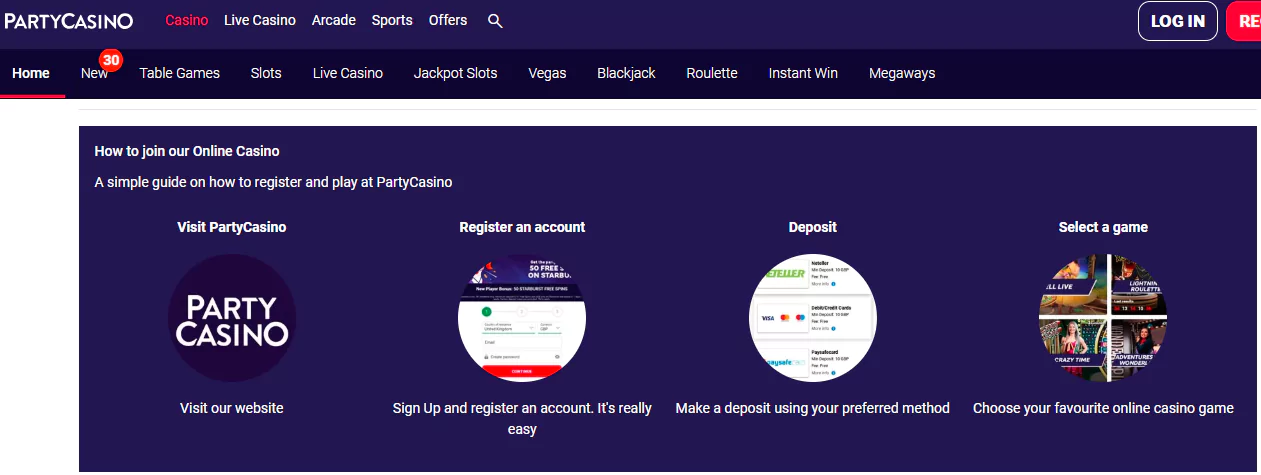Click the 'Register an account' heading
Viewport: 1261px width, 475px height.
tap(522, 227)
